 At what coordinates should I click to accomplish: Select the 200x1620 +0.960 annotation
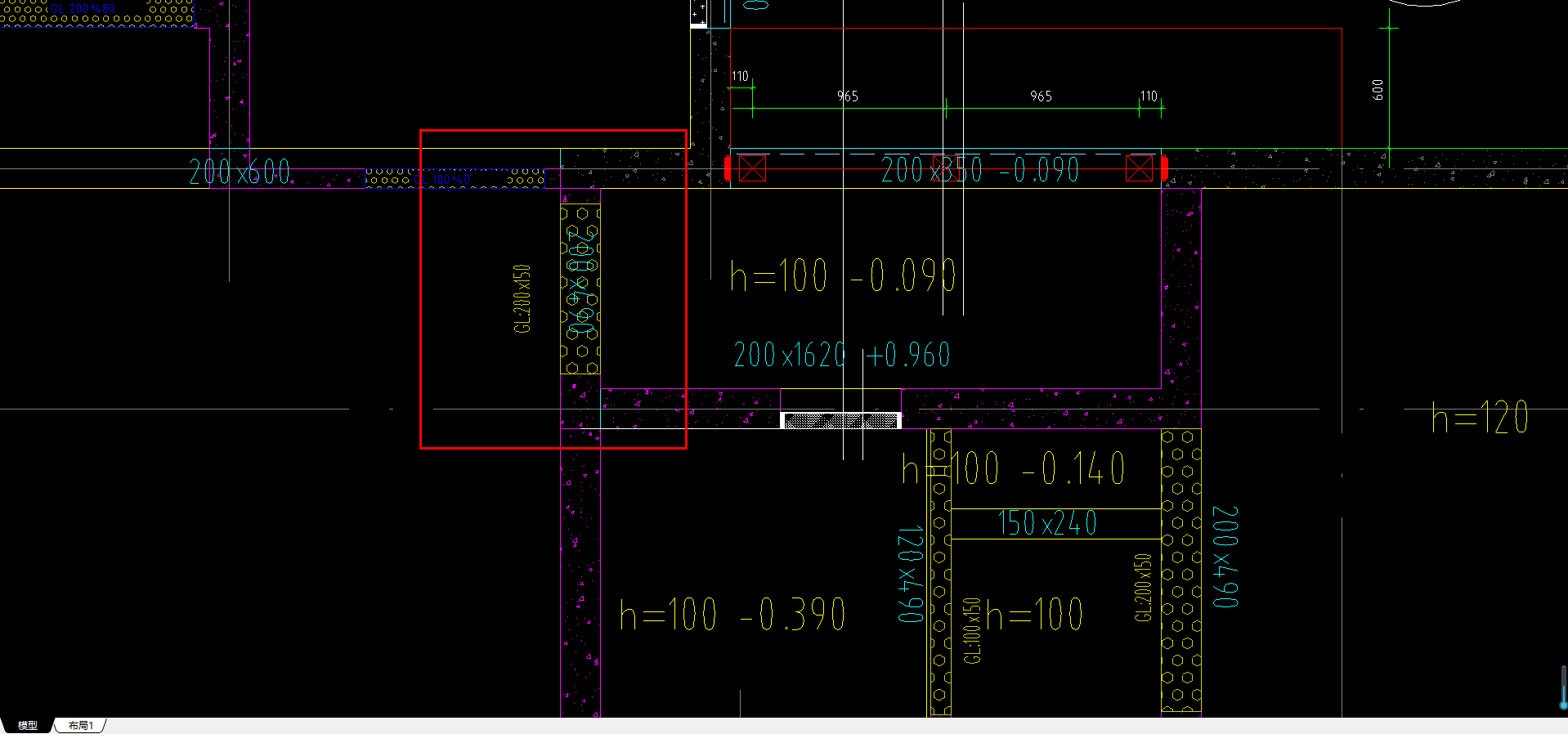842,355
